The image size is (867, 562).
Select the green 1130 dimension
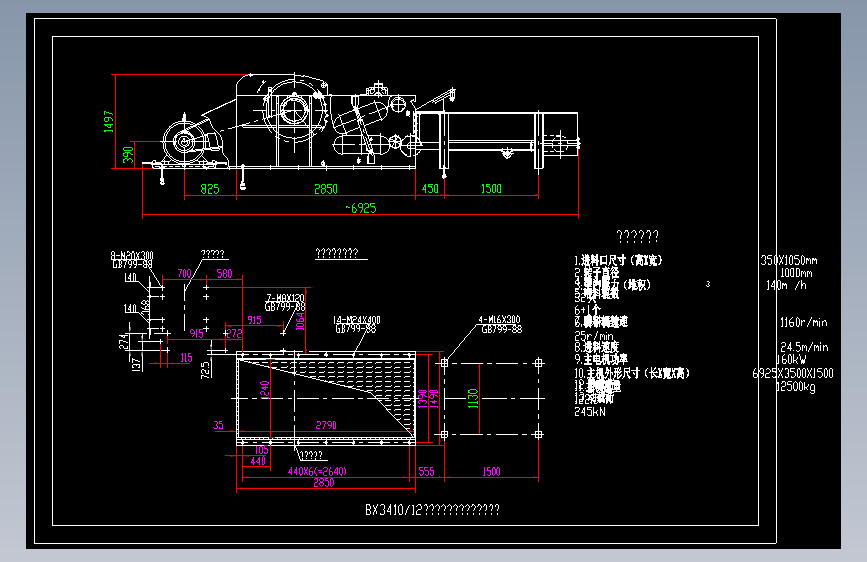[x=473, y=398]
